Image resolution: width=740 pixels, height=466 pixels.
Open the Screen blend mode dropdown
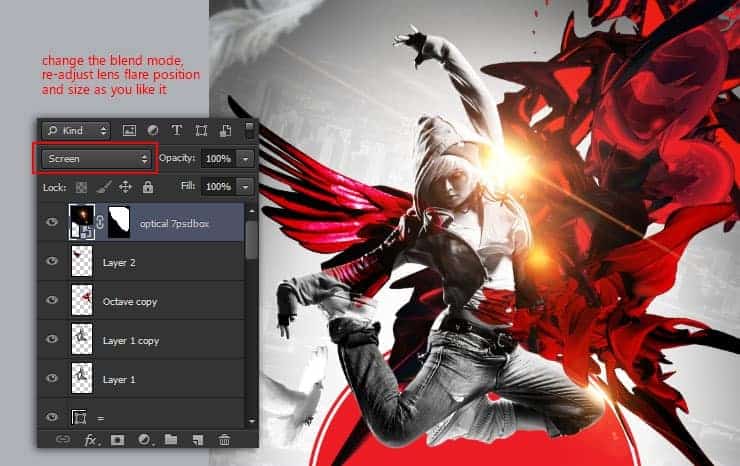97,159
